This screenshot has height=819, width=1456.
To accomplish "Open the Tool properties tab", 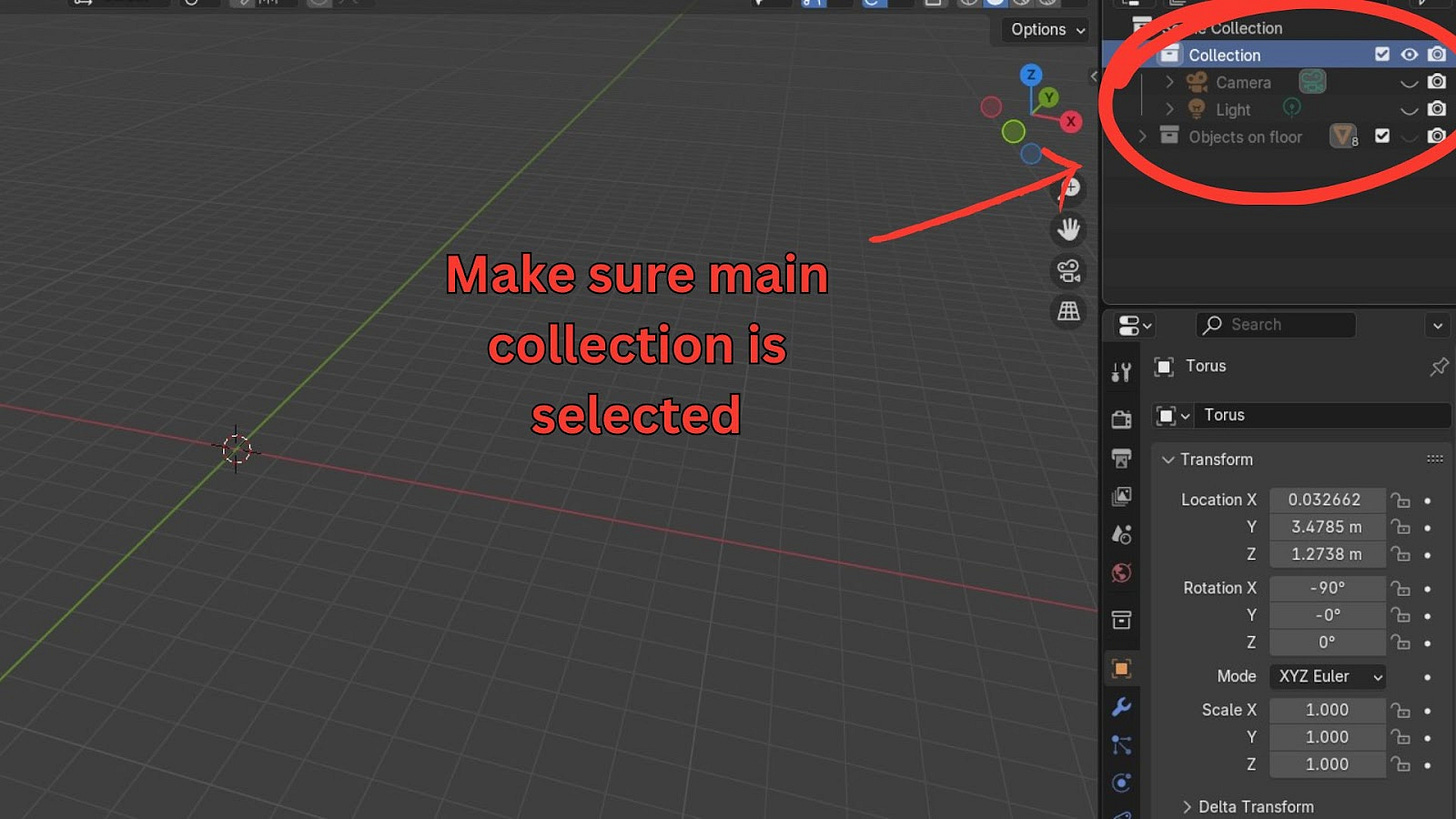I will point(1121,373).
